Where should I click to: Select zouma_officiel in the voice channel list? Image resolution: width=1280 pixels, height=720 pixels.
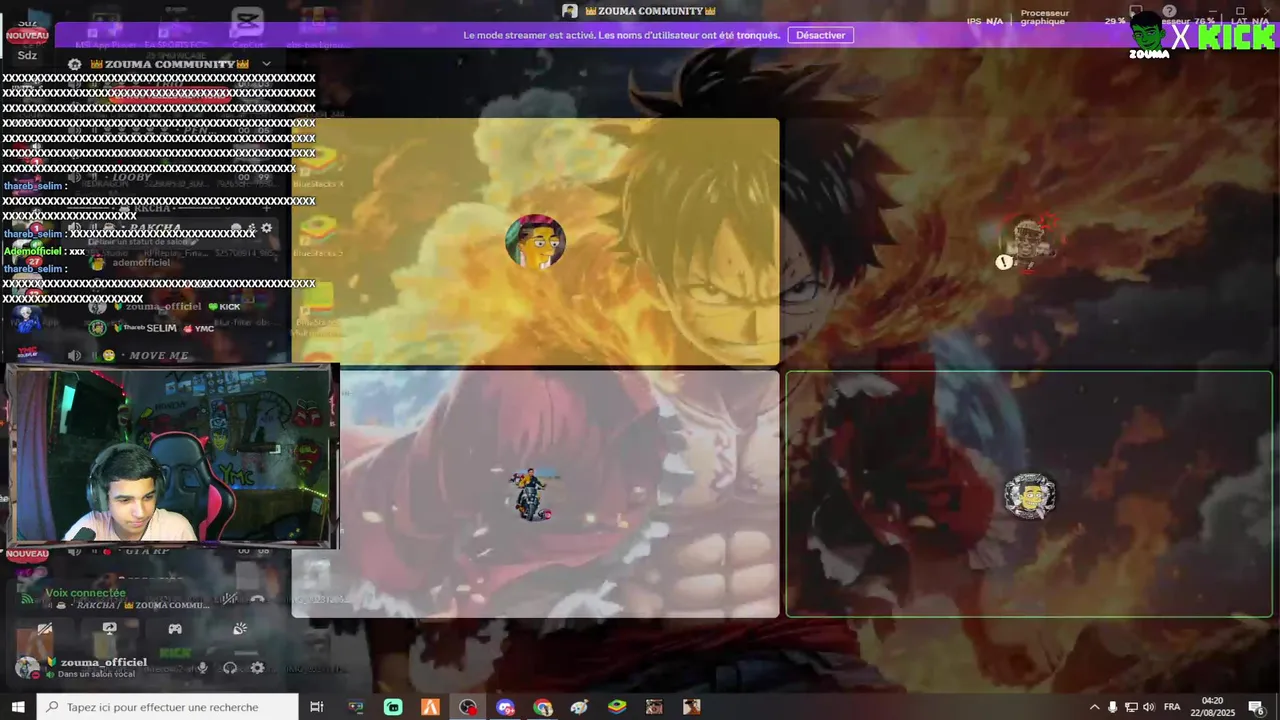pos(163,306)
